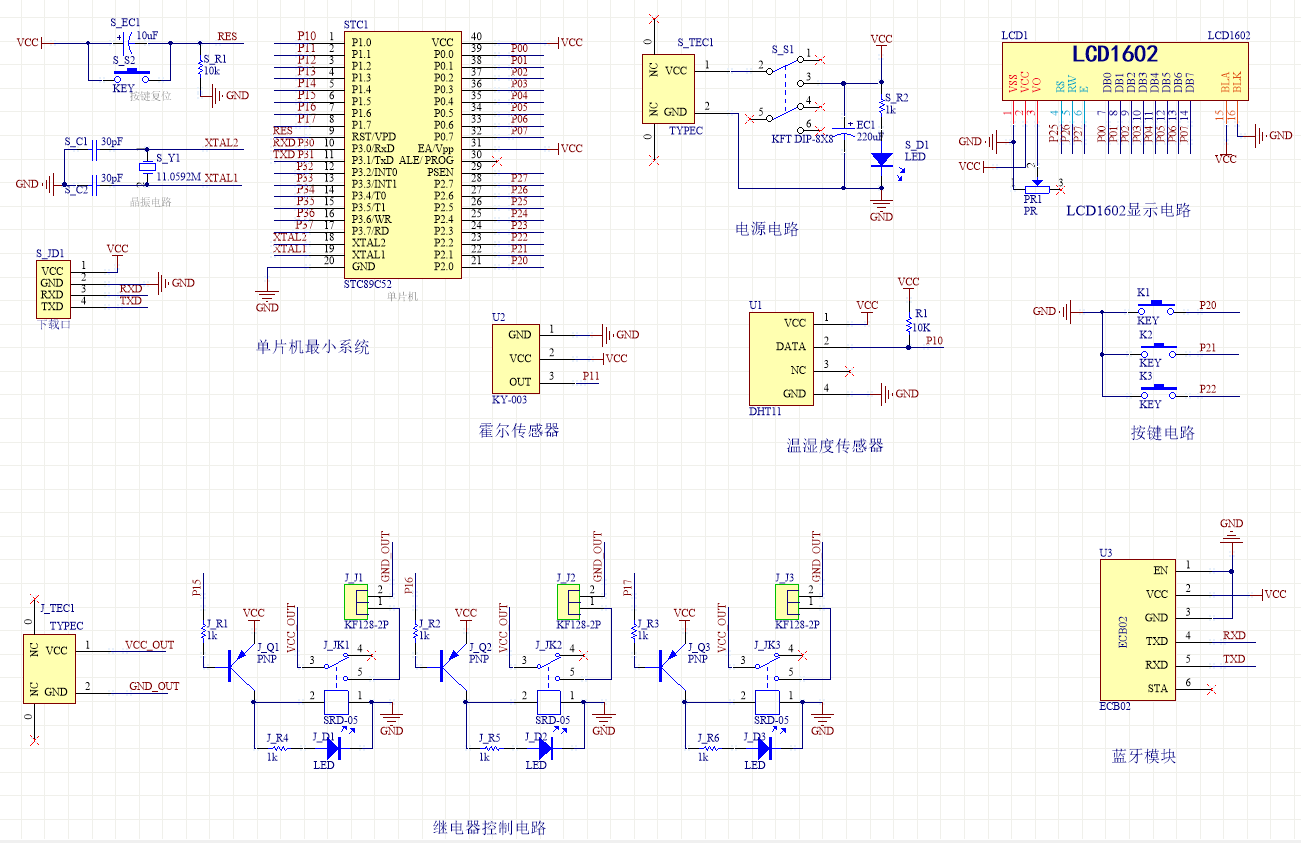Click the 电源电路 label text
1301x843 pixels.
coord(767,229)
